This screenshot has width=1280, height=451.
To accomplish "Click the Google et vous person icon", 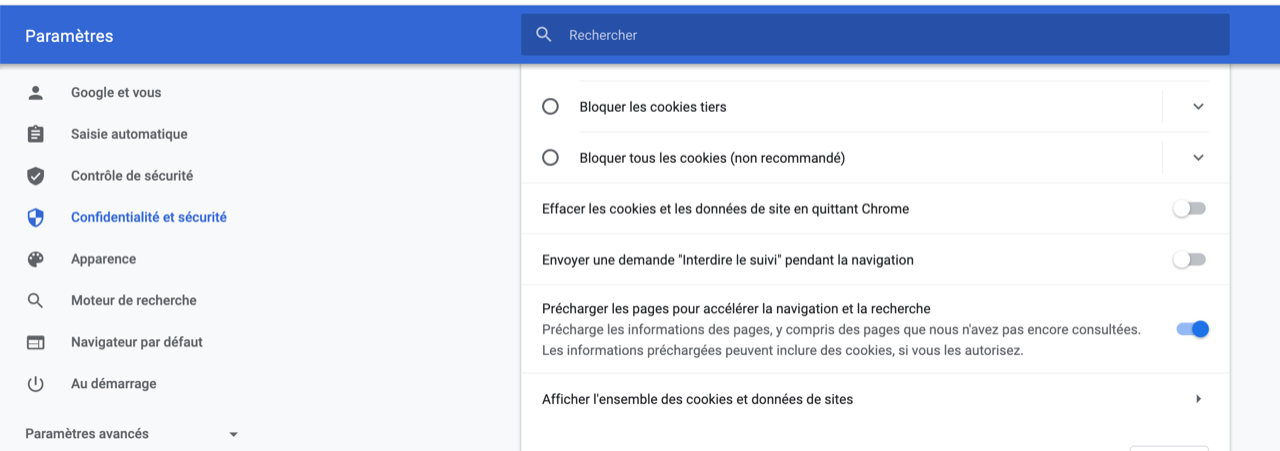I will [x=35, y=93].
